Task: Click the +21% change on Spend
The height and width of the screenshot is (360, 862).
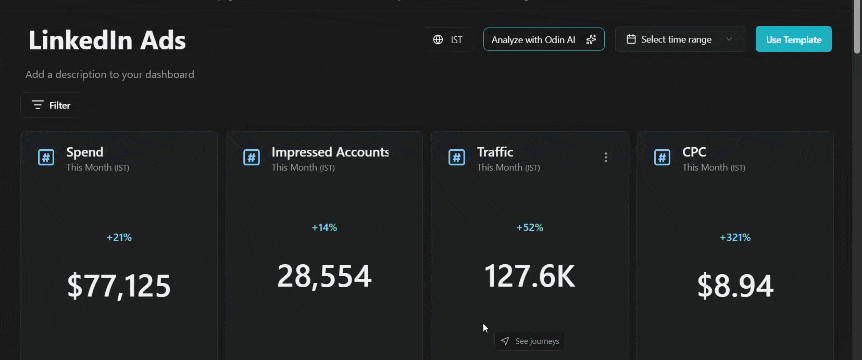Action: click(x=119, y=238)
